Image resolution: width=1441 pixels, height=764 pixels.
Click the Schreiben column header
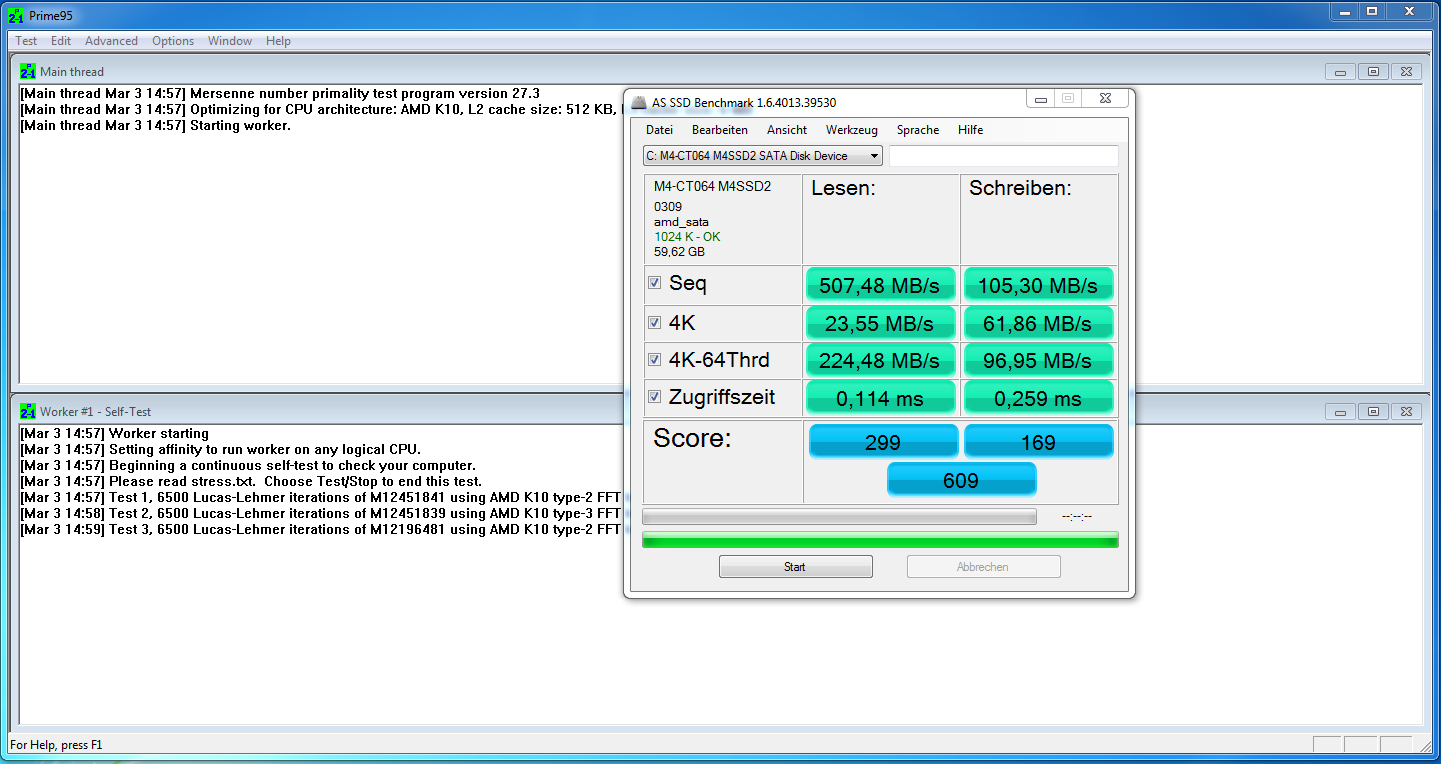coord(1020,189)
